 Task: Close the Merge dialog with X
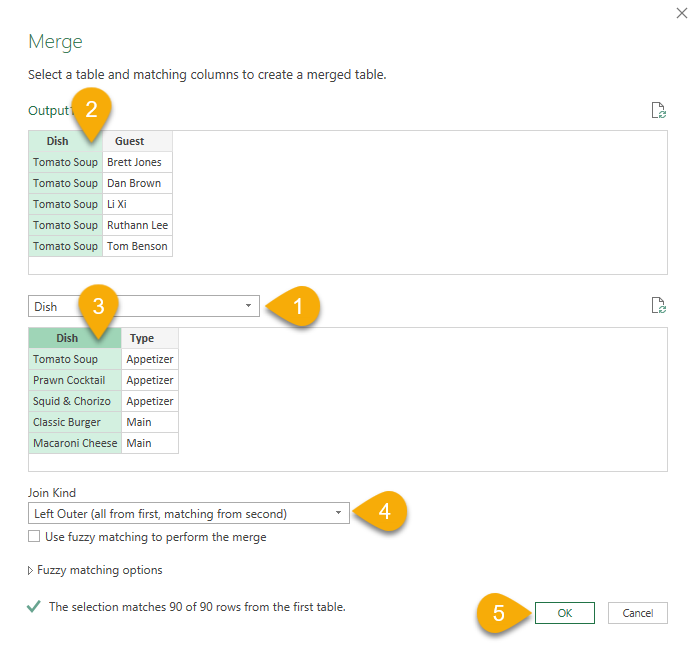click(x=682, y=10)
